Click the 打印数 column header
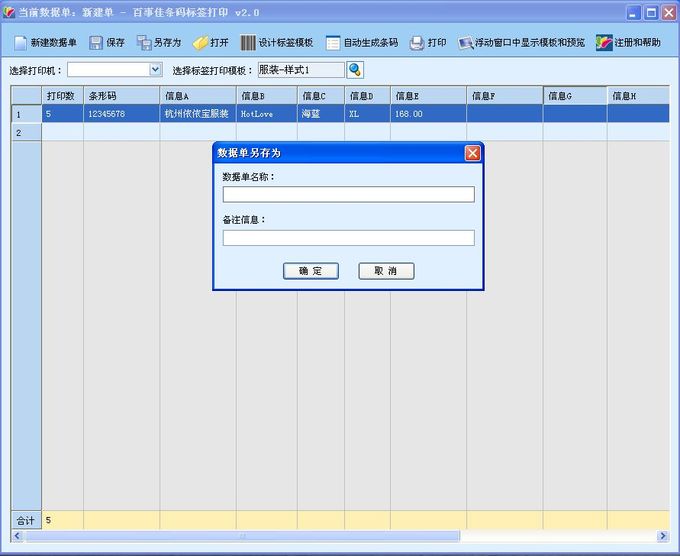This screenshot has height=556, width=680. [62, 95]
